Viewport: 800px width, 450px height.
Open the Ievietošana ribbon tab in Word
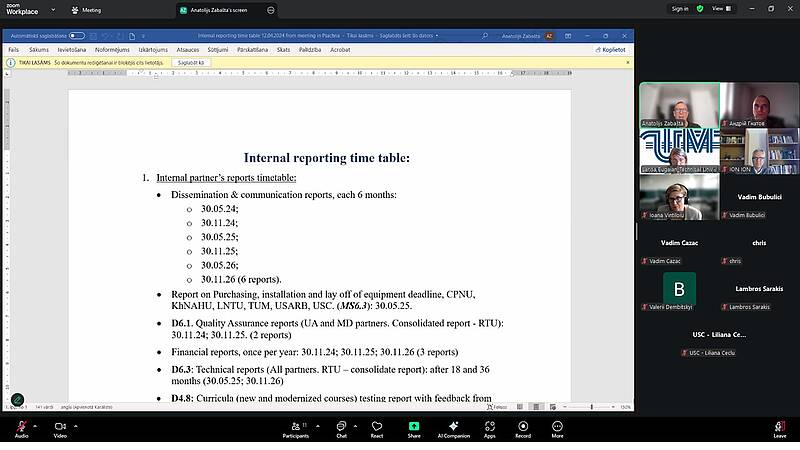[71, 48]
